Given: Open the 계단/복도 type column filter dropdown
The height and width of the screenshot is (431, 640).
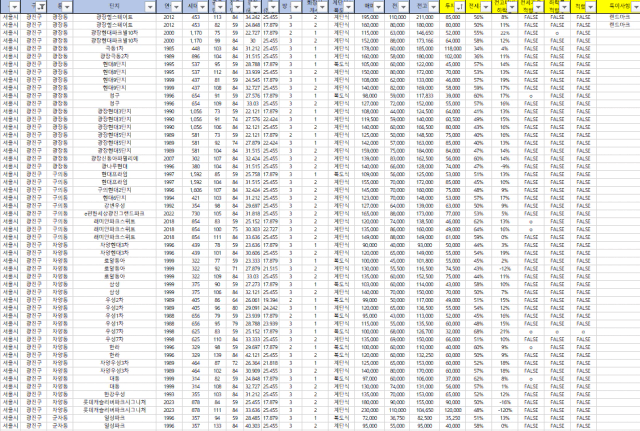Looking at the screenshot, I should tap(348, 7).
